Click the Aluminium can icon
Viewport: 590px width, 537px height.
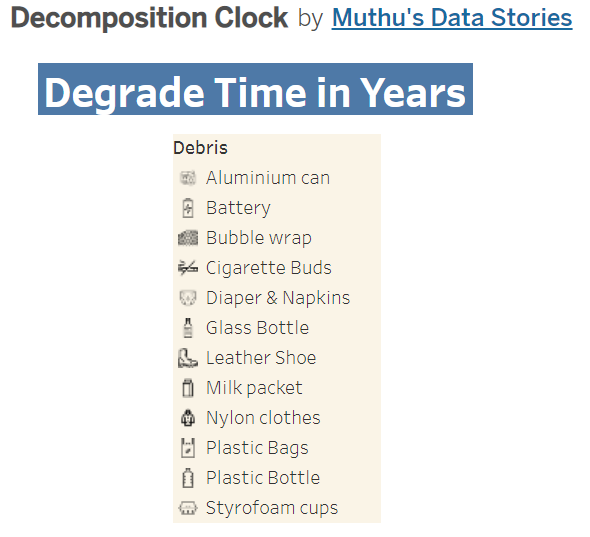[x=188, y=178]
